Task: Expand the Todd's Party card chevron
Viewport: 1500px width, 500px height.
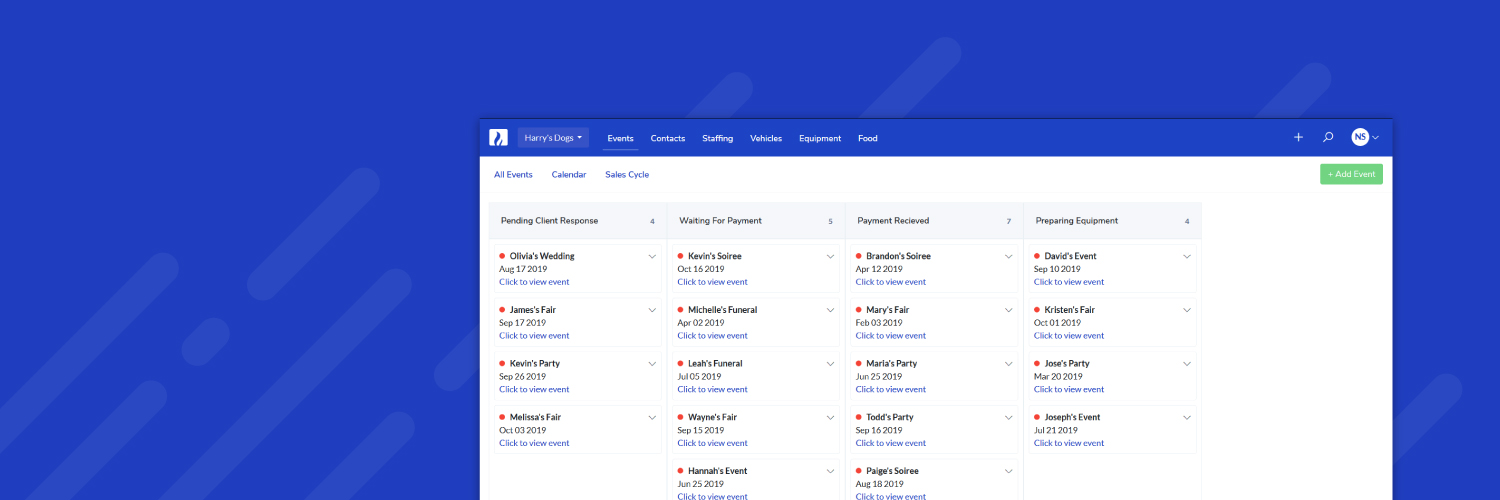Action: point(1009,417)
